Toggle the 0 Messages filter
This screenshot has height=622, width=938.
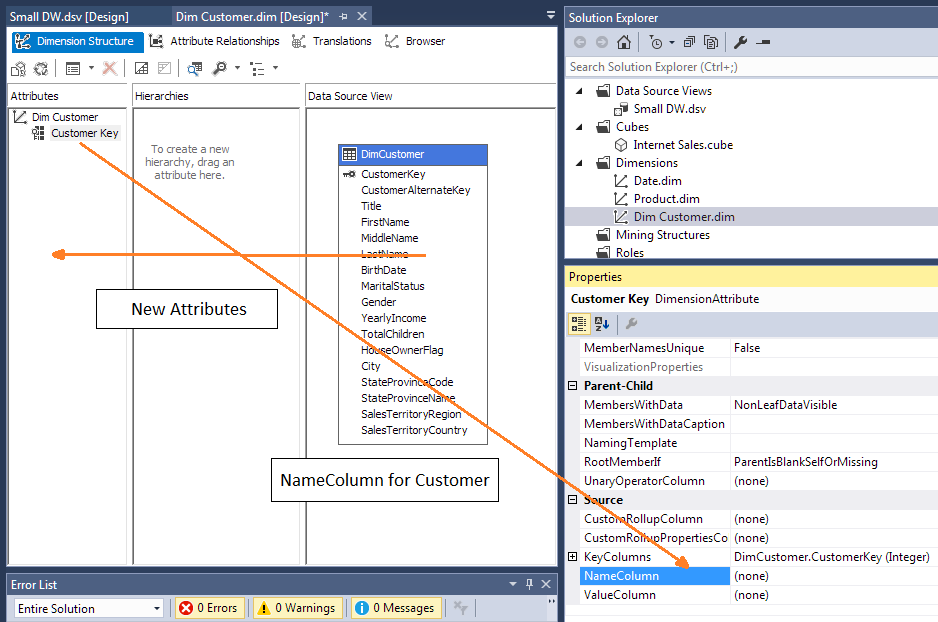pyautogui.click(x=395, y=608)
